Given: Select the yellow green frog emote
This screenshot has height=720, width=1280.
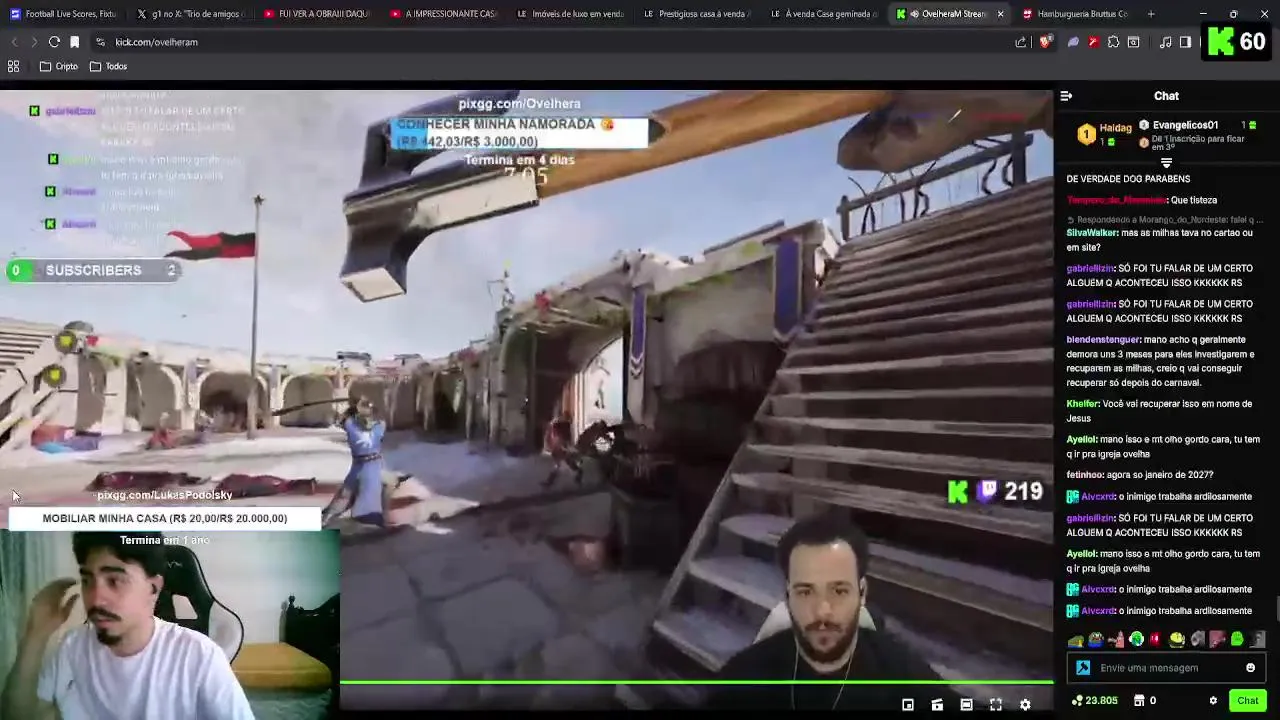Looking at the screenshot, I should [x=1177, y=640].
